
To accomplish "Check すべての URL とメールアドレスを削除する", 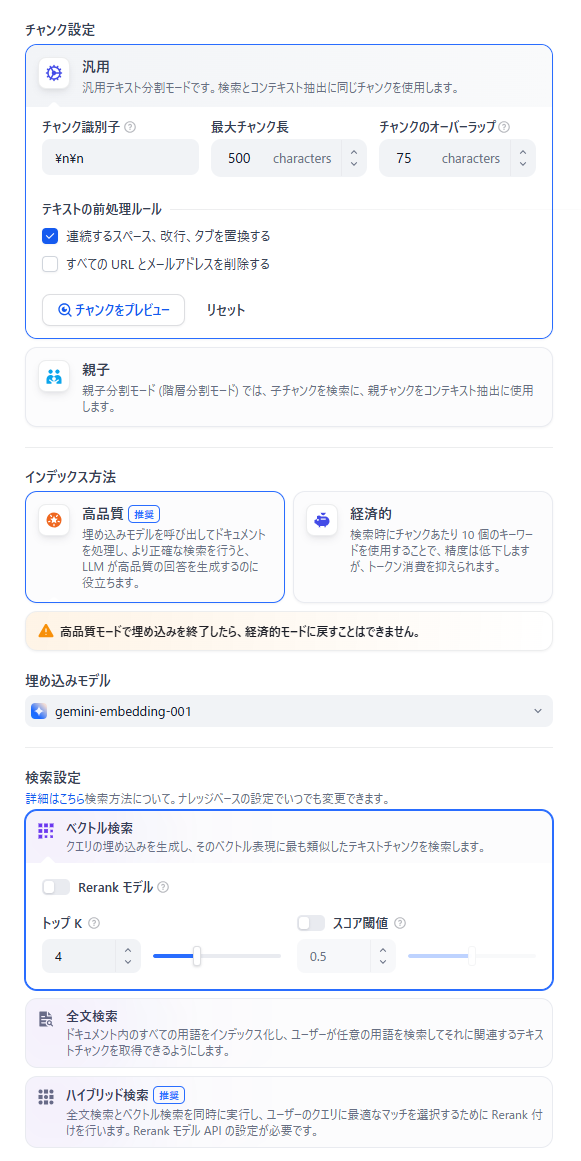I will click(x=50, y=264).
